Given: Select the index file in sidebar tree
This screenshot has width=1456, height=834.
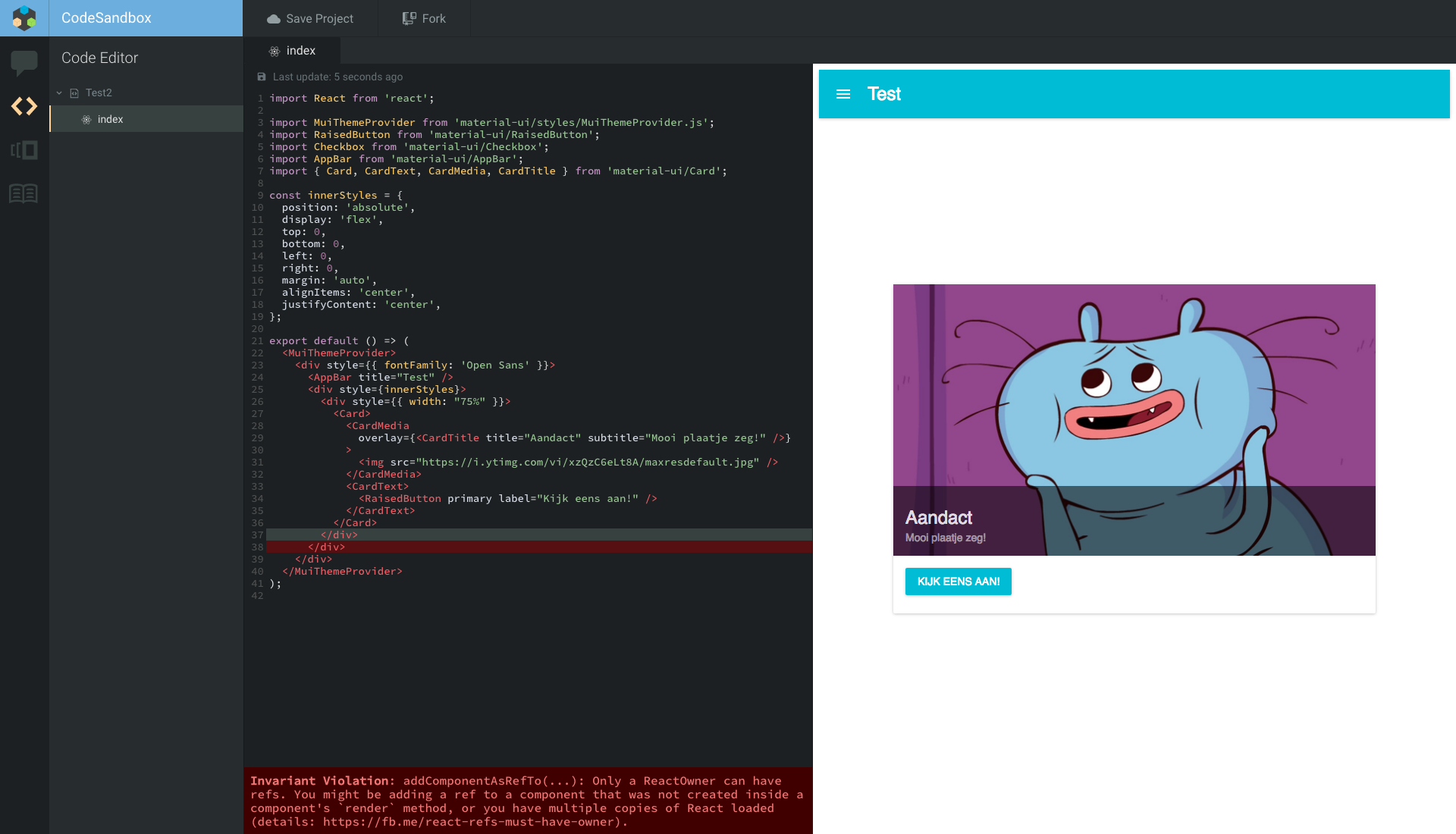Looking at the screenshot, I should [x=111, y=119].
